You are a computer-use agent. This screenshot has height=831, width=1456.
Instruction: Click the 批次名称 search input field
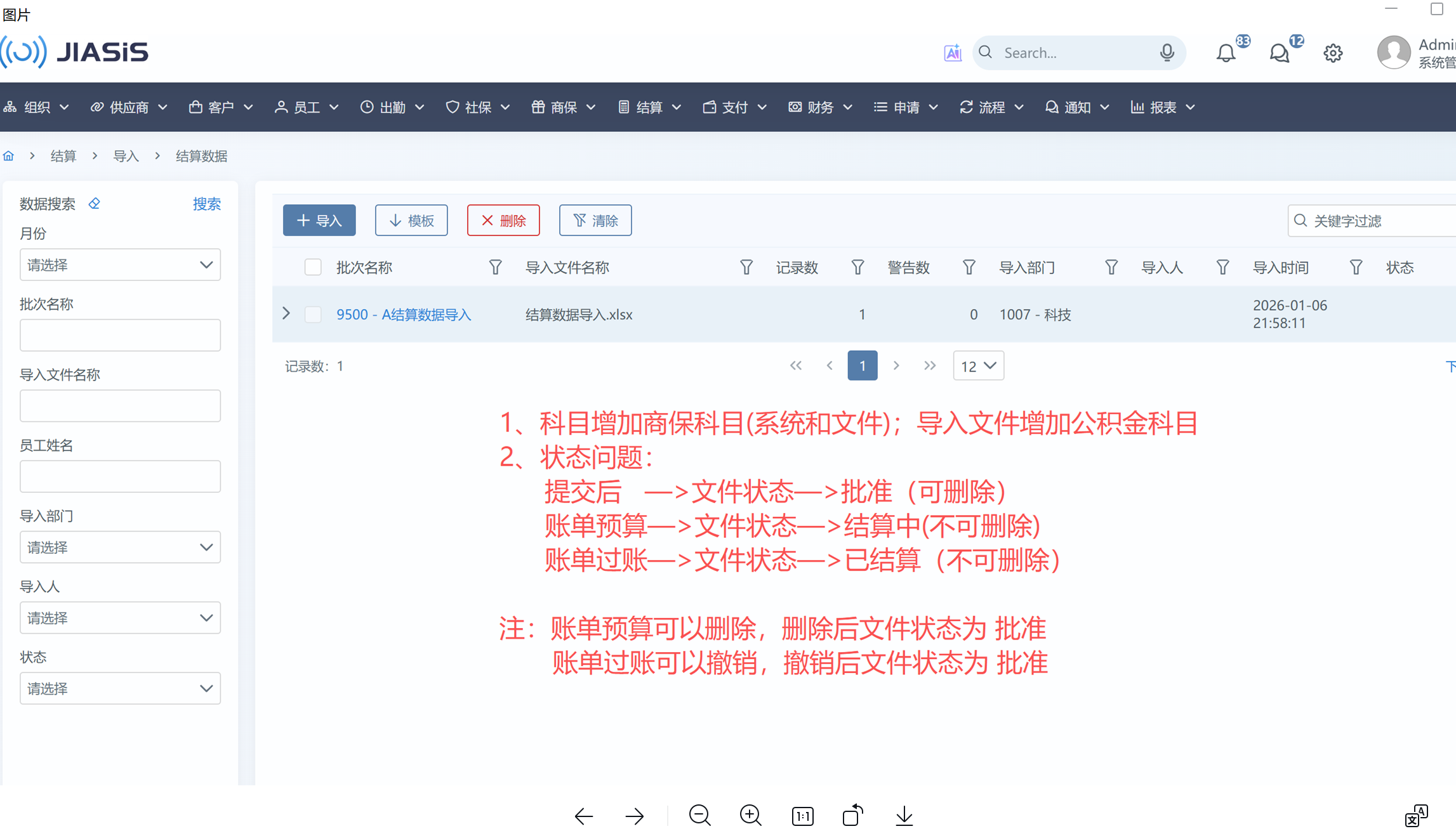(120, 335)
